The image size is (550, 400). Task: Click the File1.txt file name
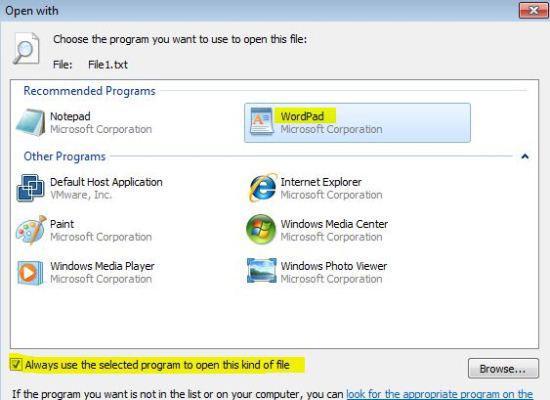[x=108, y=65]
